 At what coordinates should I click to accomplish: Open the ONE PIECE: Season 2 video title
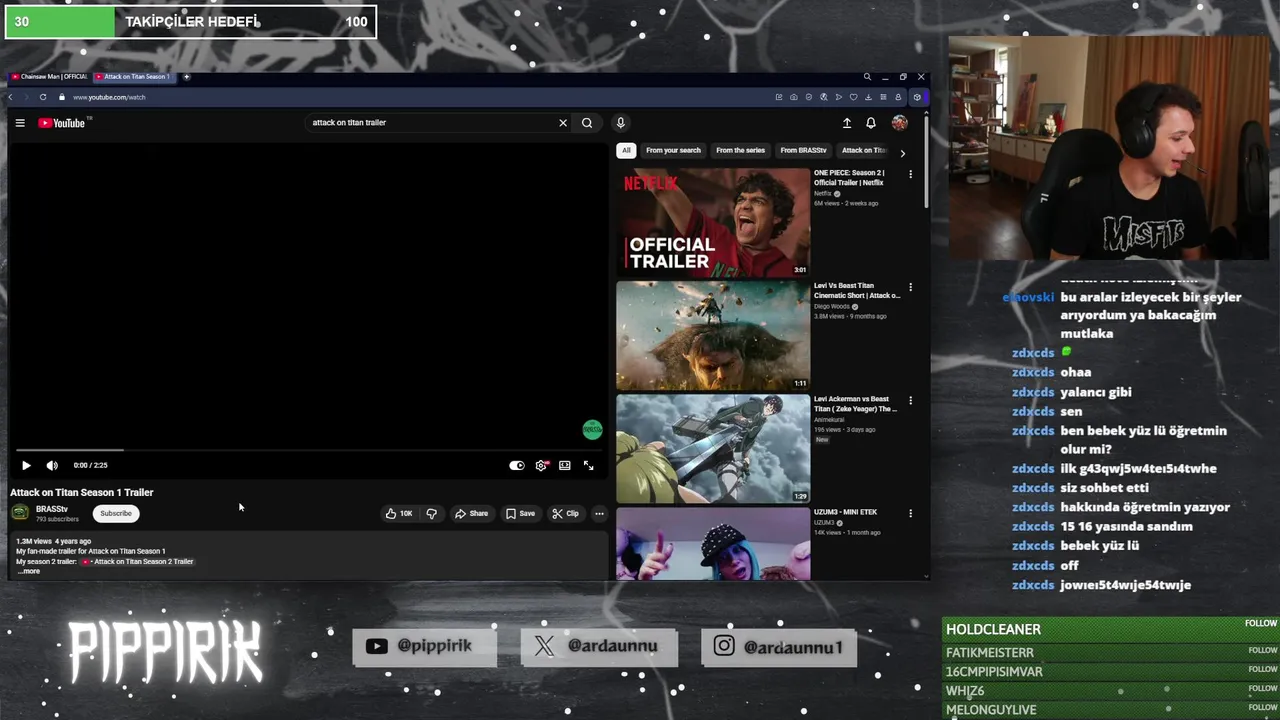(849, 178)
